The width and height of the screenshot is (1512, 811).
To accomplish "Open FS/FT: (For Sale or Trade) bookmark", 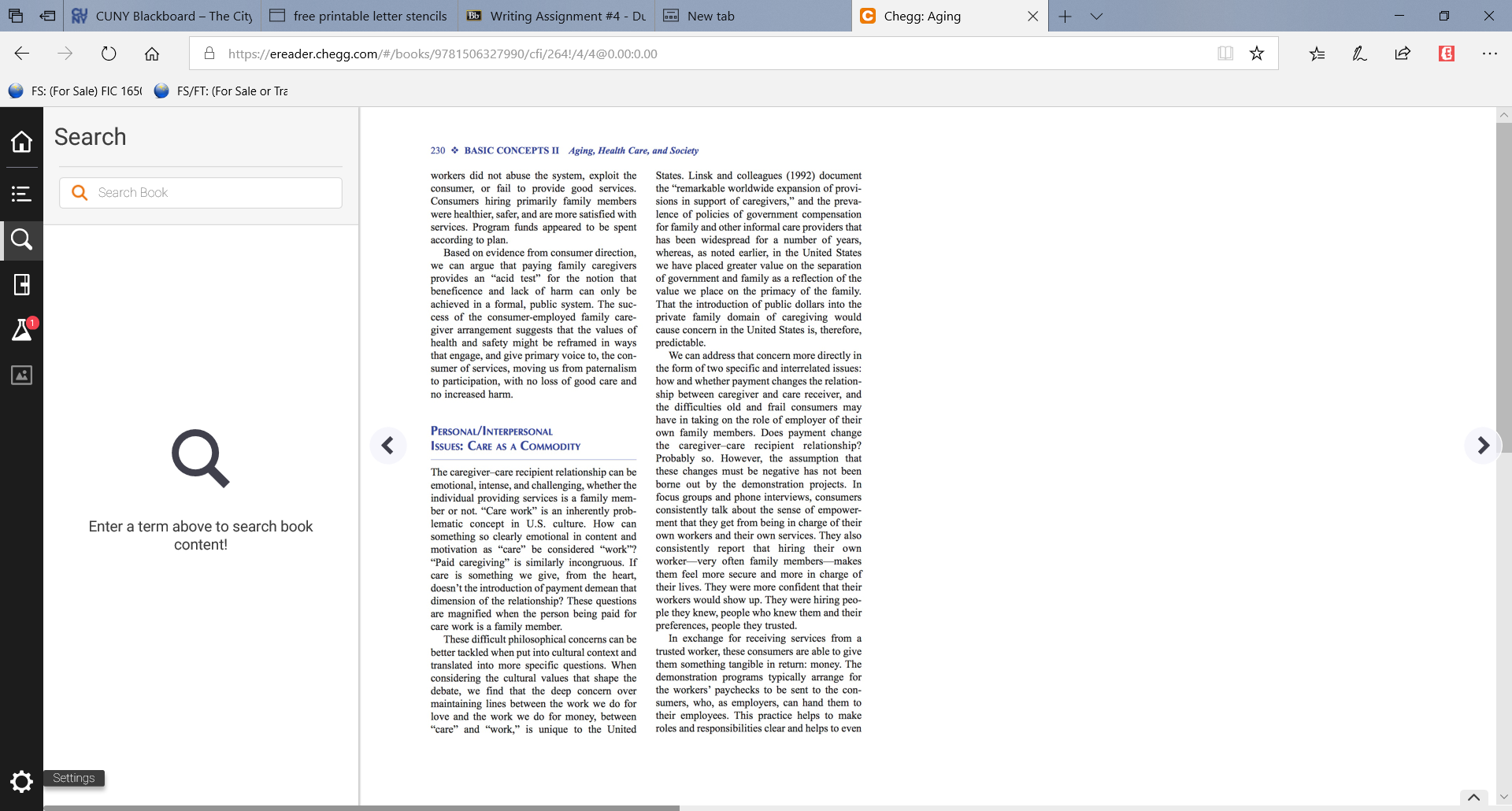I will (221, 91).
